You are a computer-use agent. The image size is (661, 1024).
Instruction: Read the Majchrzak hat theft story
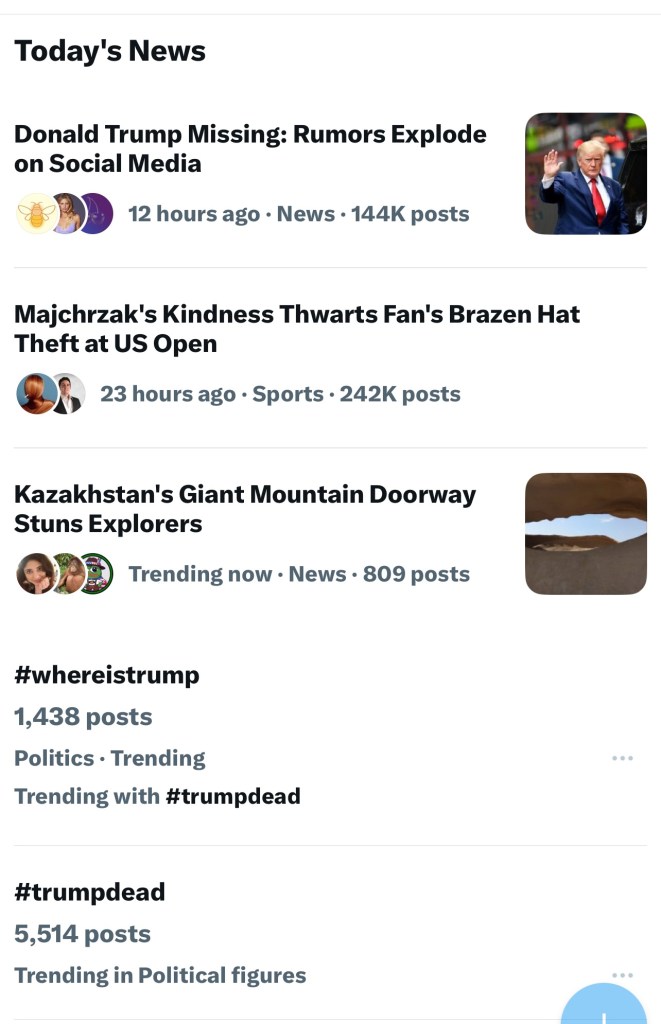(x=296, y=329)
